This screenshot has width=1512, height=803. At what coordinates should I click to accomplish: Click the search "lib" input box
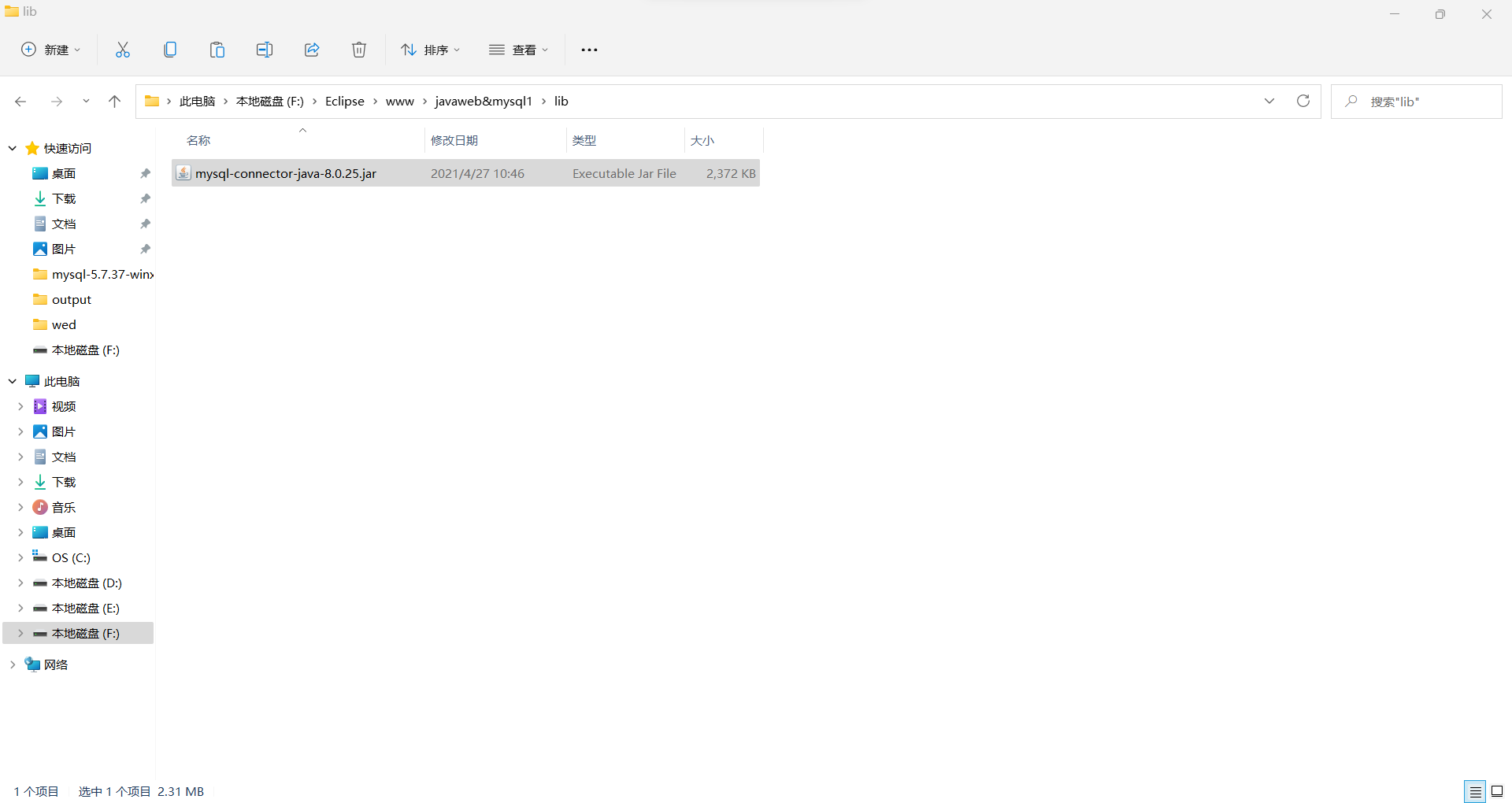coord(1416,102)
